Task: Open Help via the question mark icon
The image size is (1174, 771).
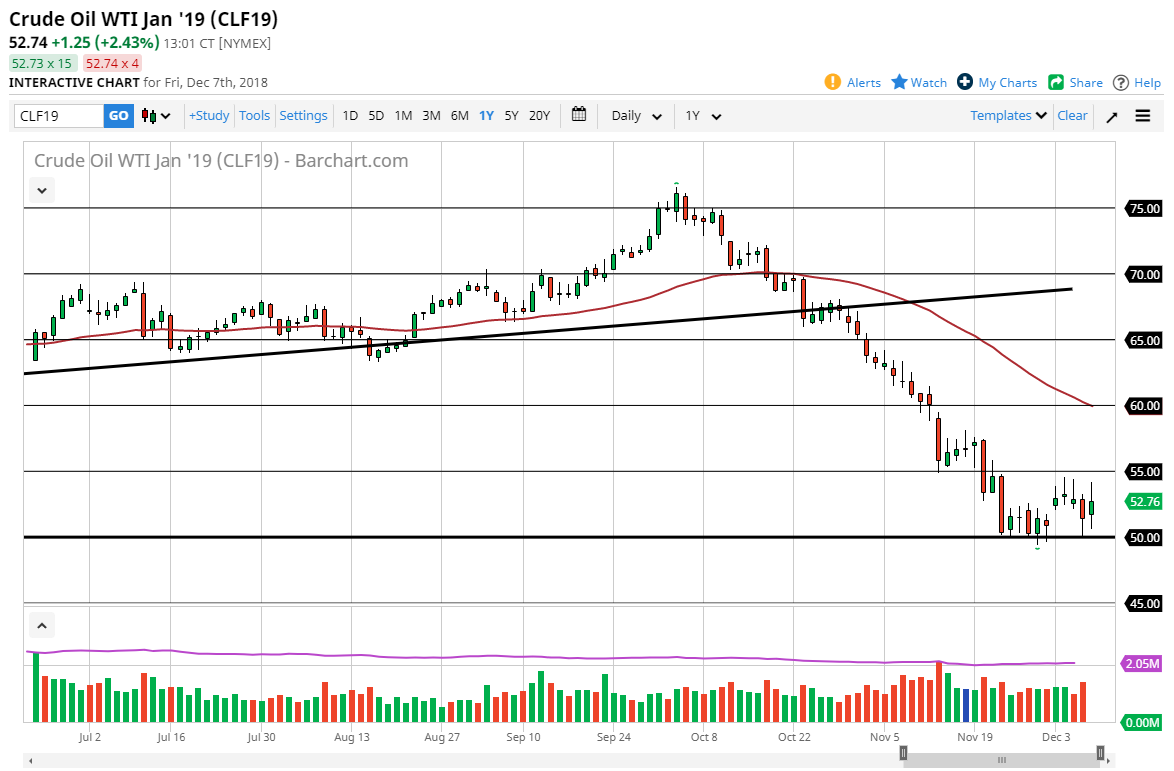Action: click(x=1122, y=82)
